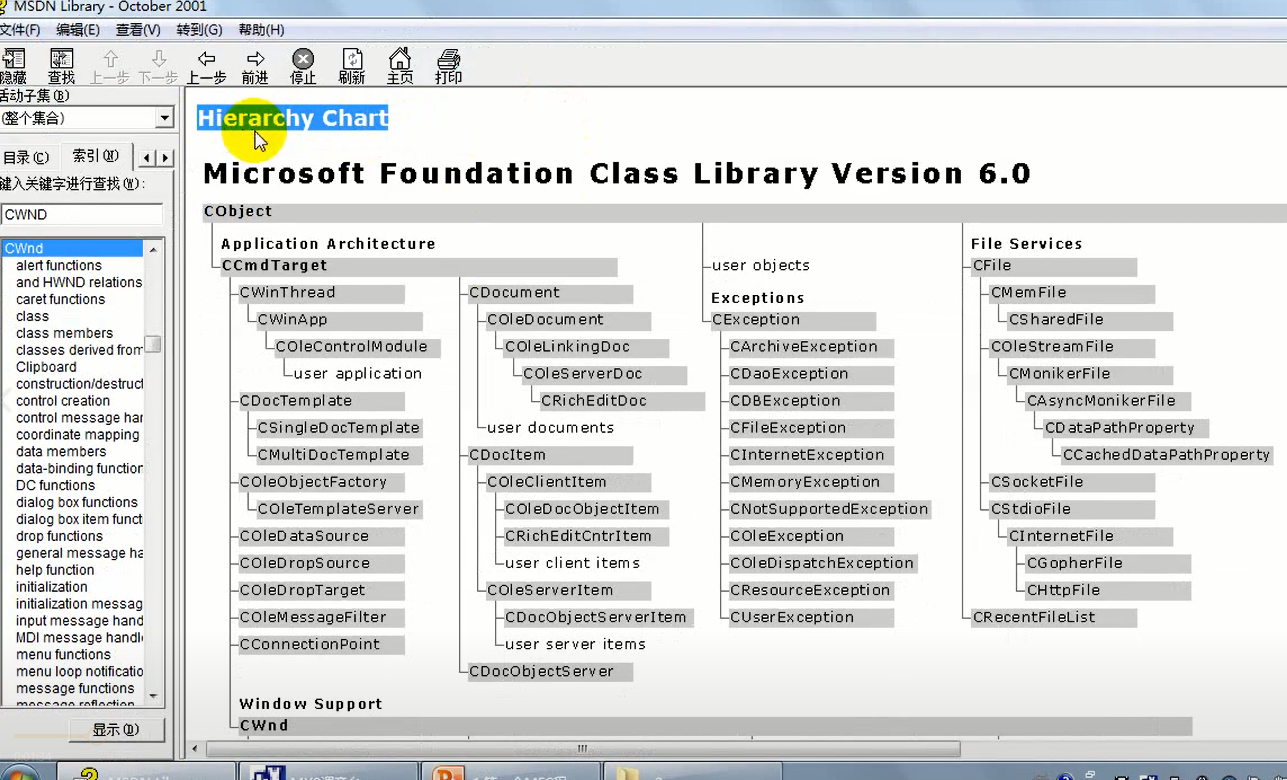The width and height of the screenshot is (1287, 780).
Task: Open the 编辑(E) menu
Action: pyautogui.click(x=78, y=30)
